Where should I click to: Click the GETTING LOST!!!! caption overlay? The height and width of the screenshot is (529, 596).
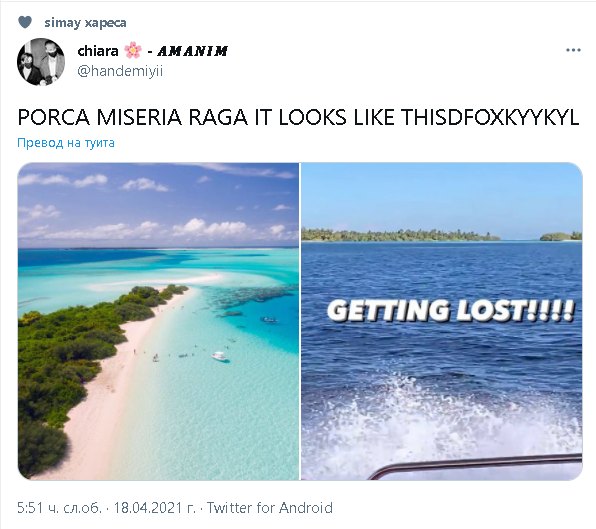[451, 310]
